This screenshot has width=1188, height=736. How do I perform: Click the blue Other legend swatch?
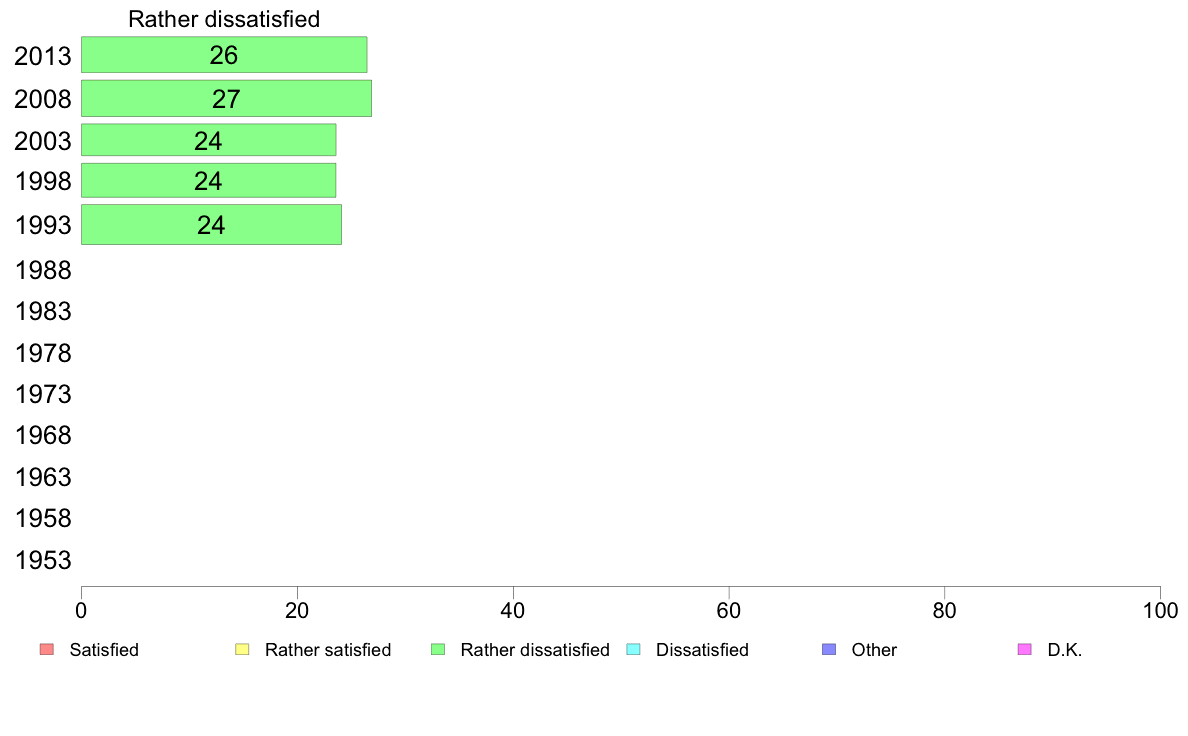828,650
